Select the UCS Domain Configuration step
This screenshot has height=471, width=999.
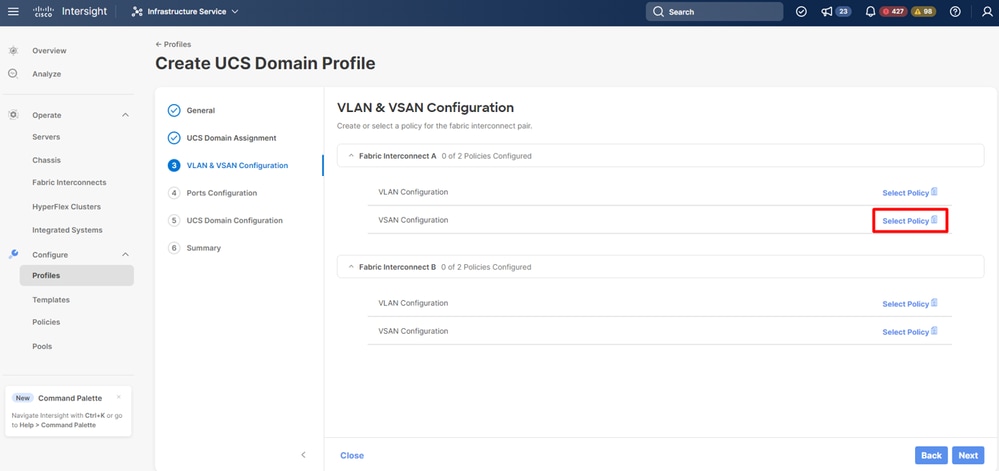pyautogui.click(x=234, y=221)
